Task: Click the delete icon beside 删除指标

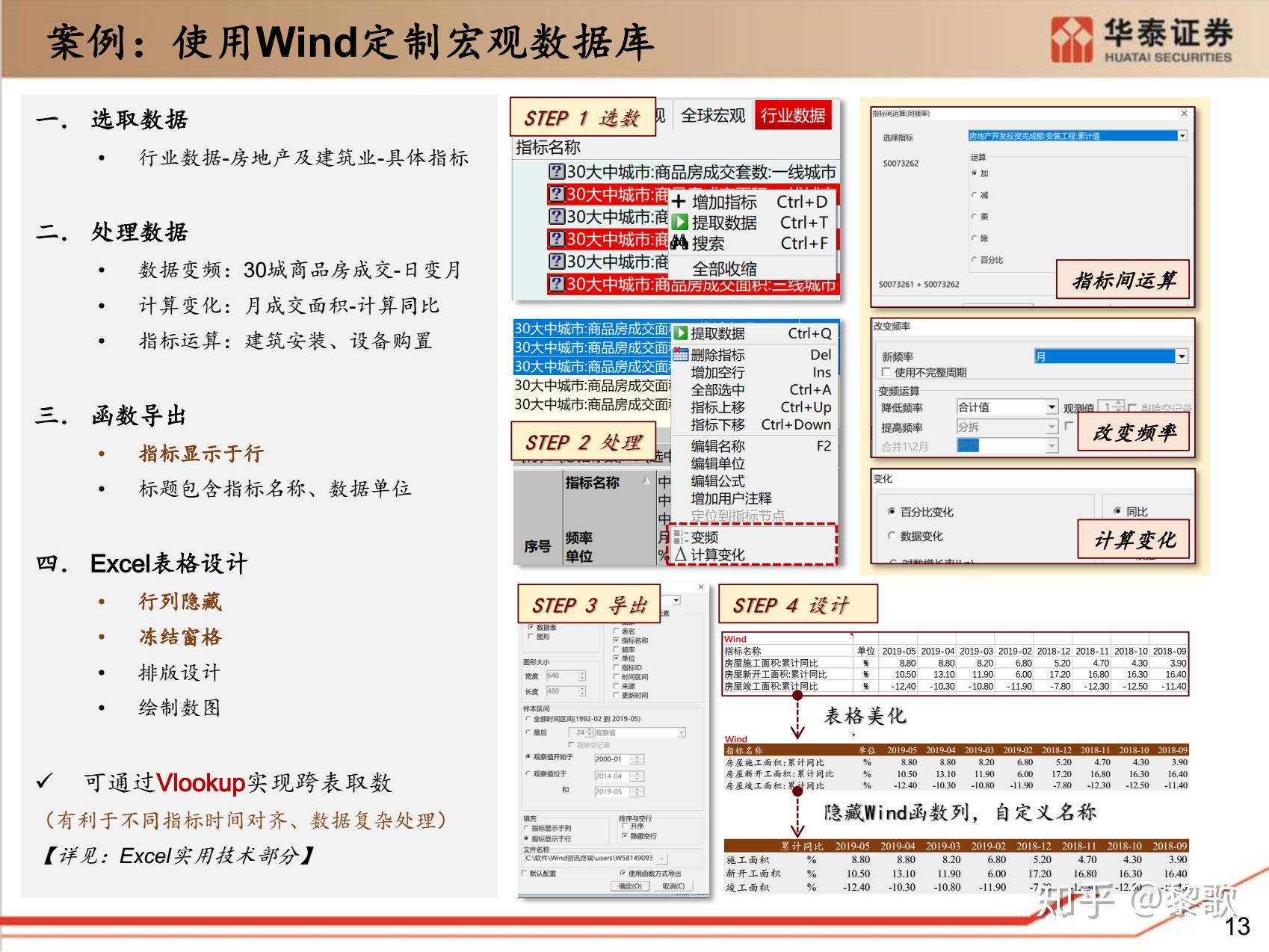Action: tap(680, 354)
